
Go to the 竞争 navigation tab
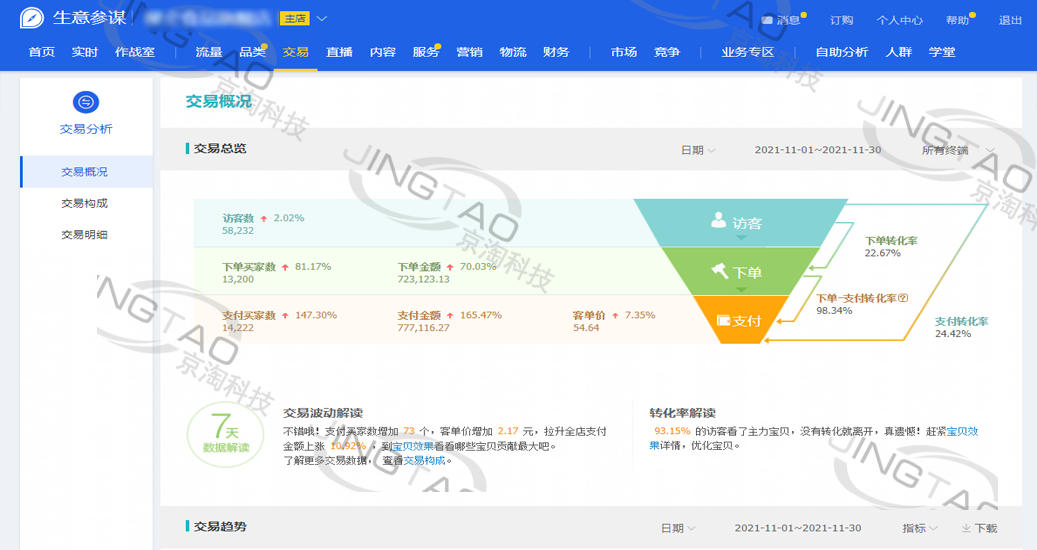[x=667, y=52]
